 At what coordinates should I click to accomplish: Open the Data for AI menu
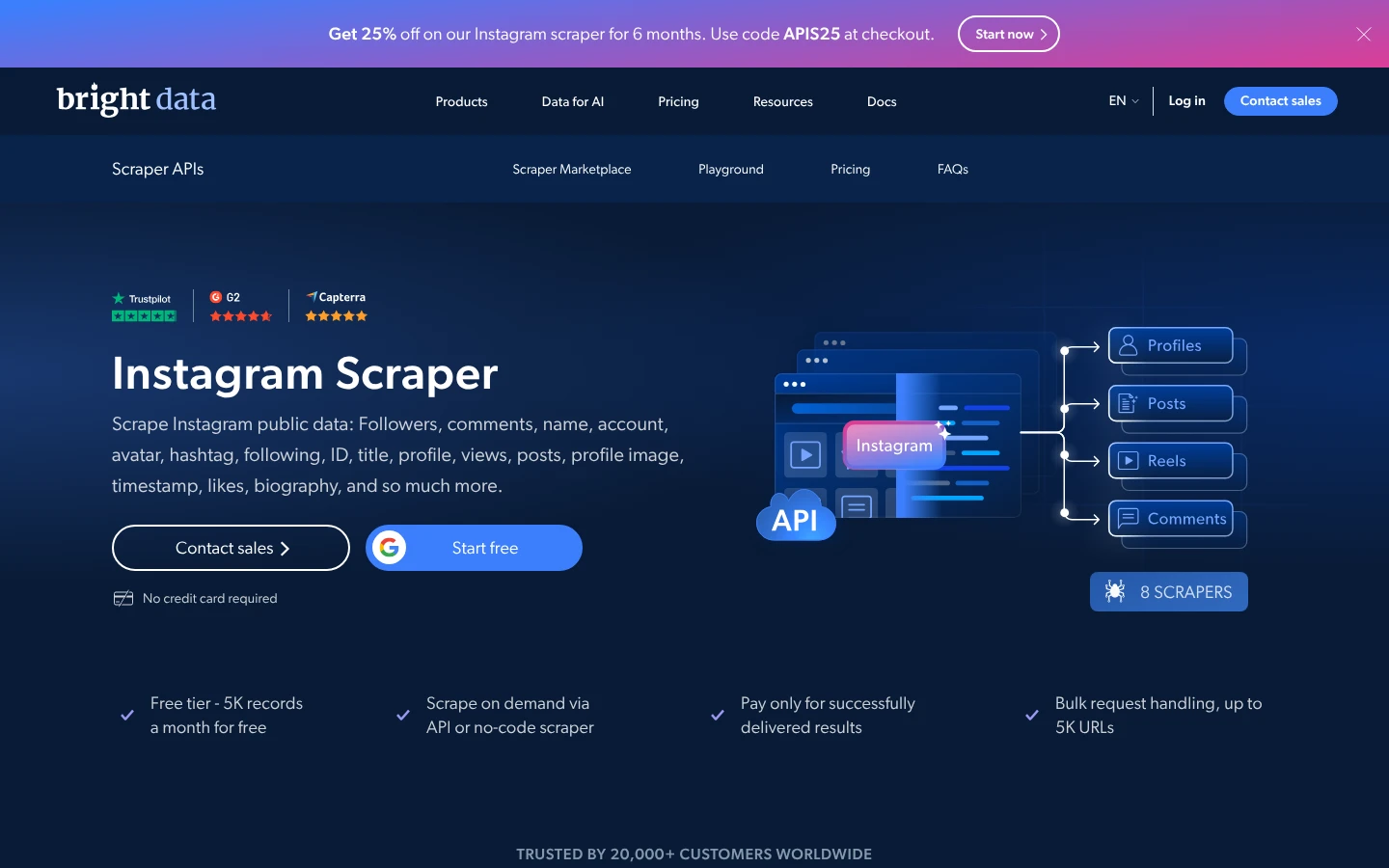(573, 101)
